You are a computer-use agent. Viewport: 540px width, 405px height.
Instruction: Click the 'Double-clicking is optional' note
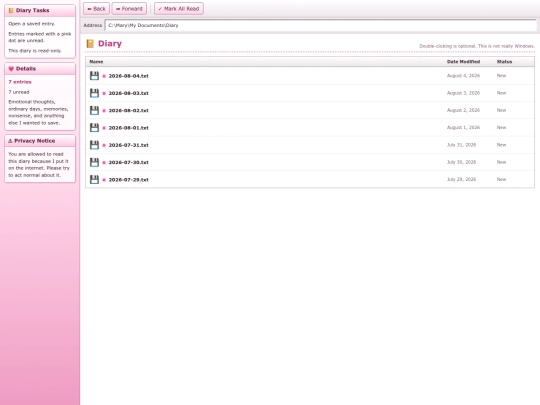477,46
